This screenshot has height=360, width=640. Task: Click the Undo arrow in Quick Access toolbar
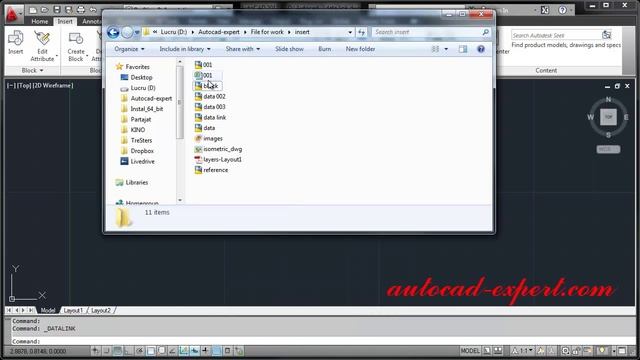coord(93,9)
